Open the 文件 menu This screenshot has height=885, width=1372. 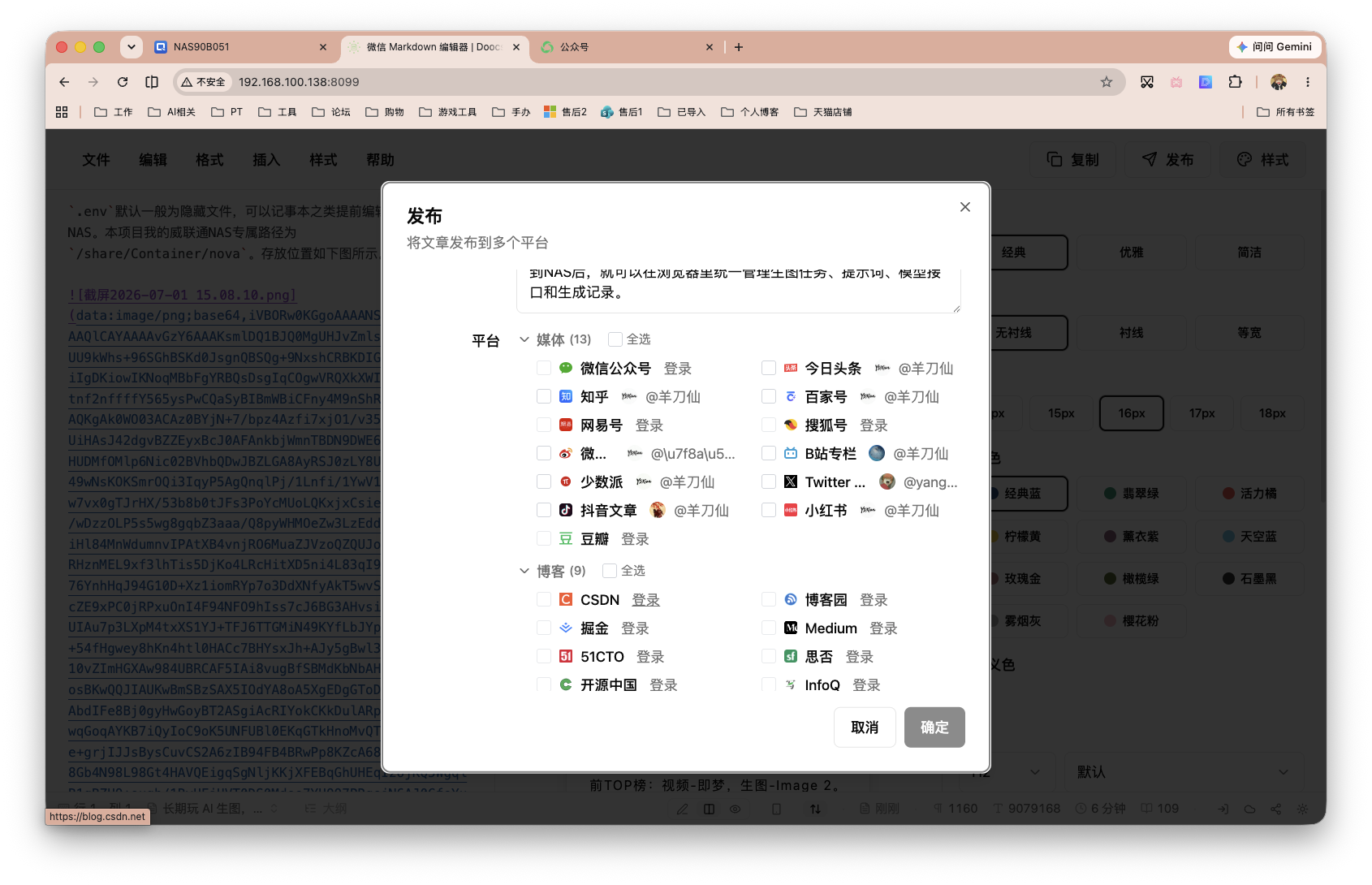tap(96, 160)
